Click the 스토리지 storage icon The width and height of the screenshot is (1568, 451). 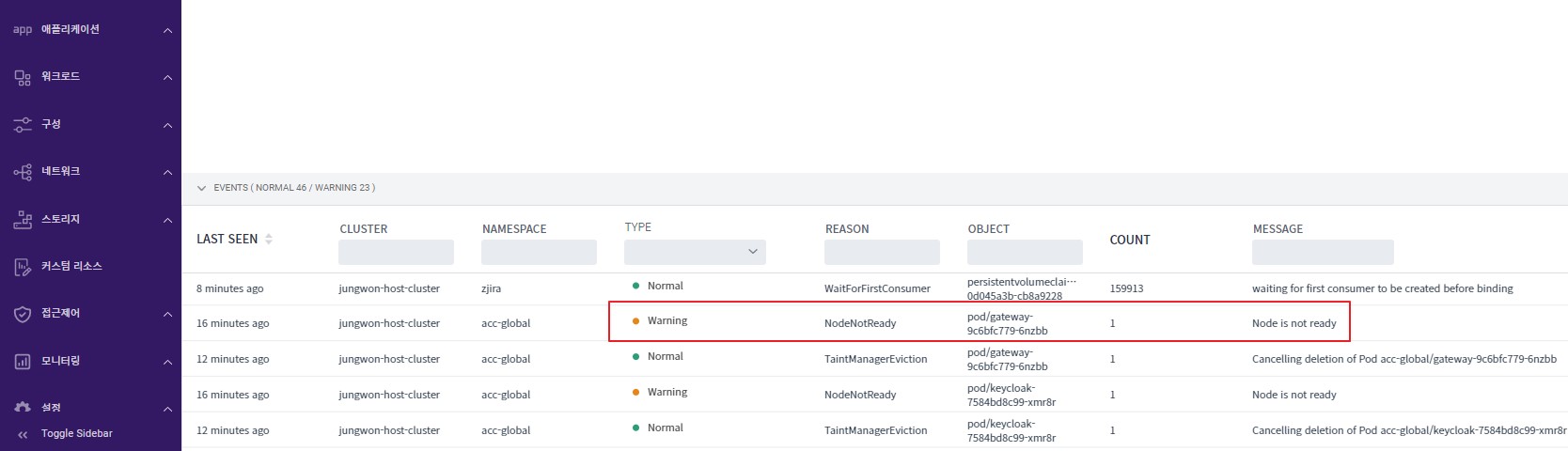[23, 220]
